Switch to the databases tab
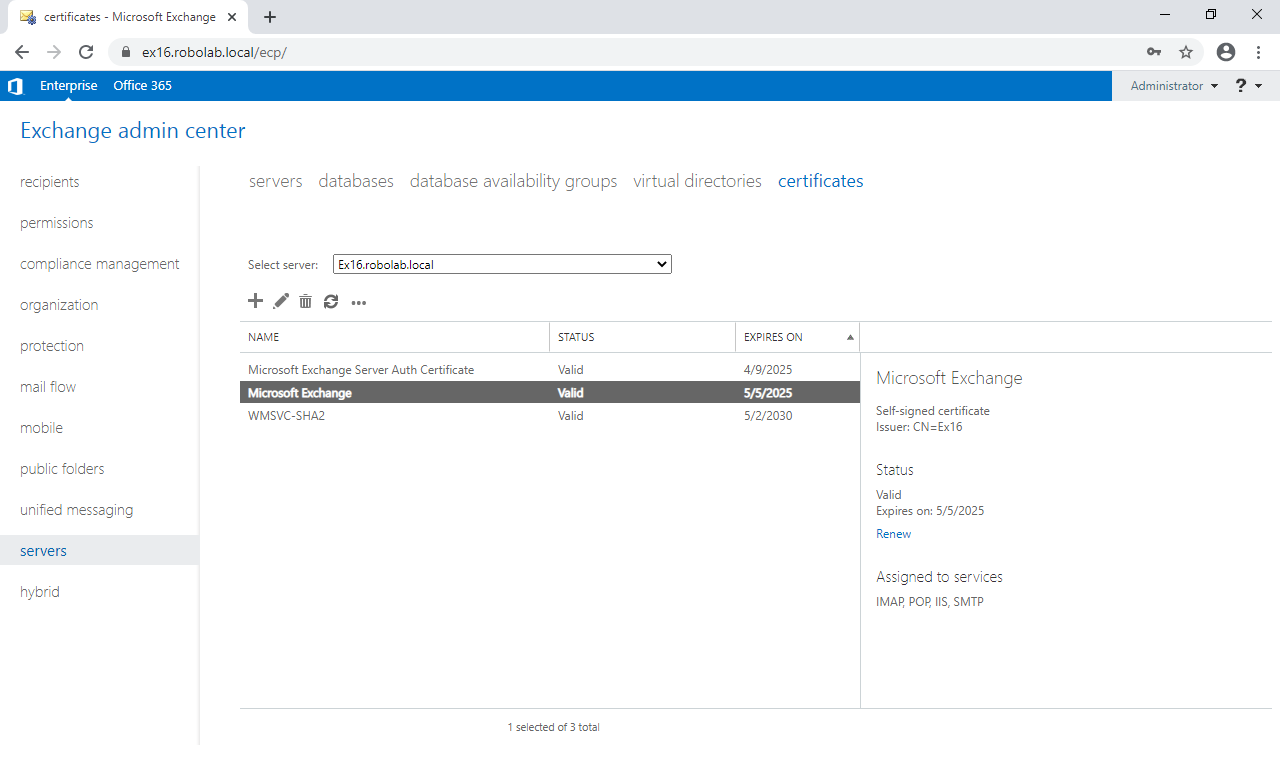The width and height of the screenshot is (1280, 760). click(x=355, y=181)
